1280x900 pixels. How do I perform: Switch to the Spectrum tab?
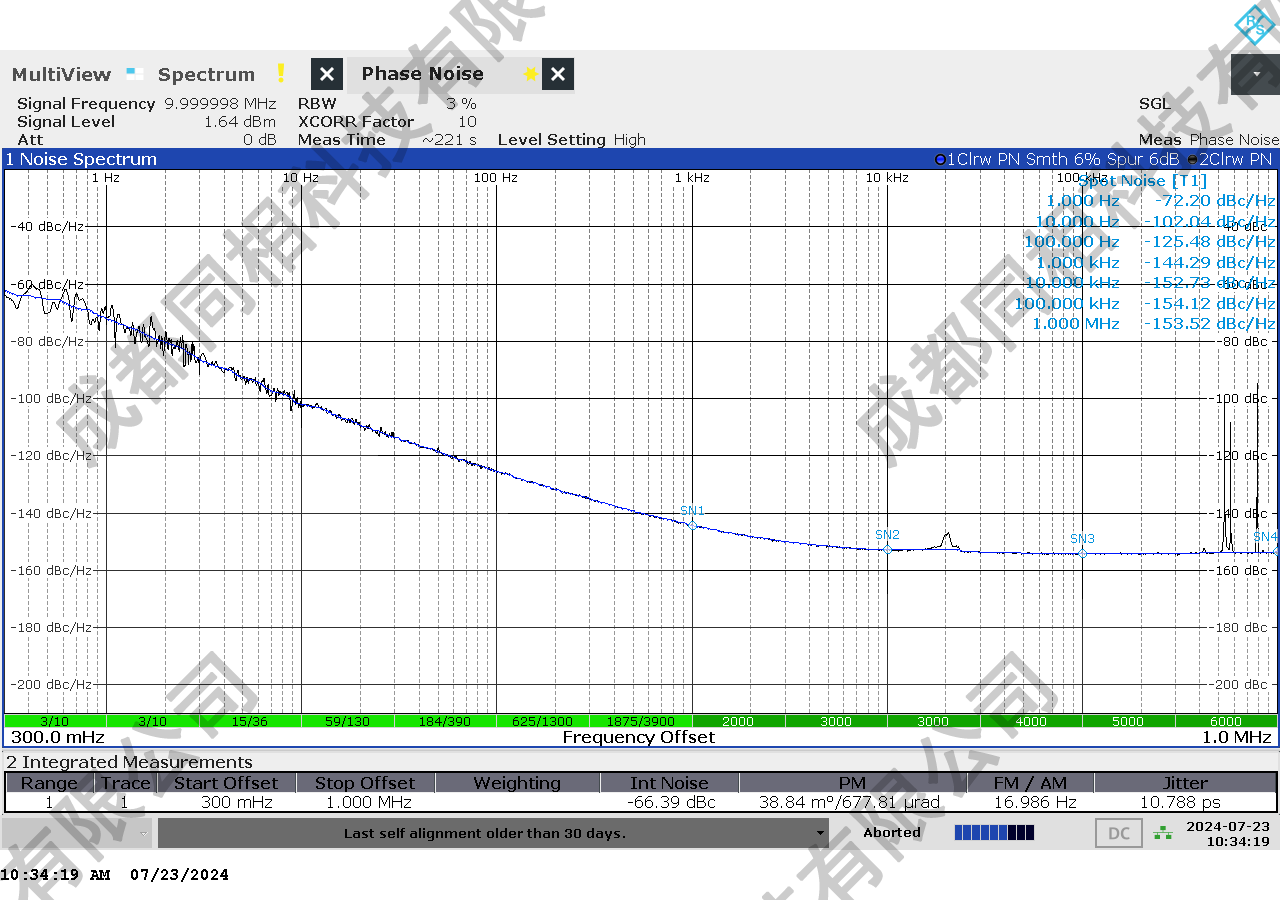click(x=206, y=75)
